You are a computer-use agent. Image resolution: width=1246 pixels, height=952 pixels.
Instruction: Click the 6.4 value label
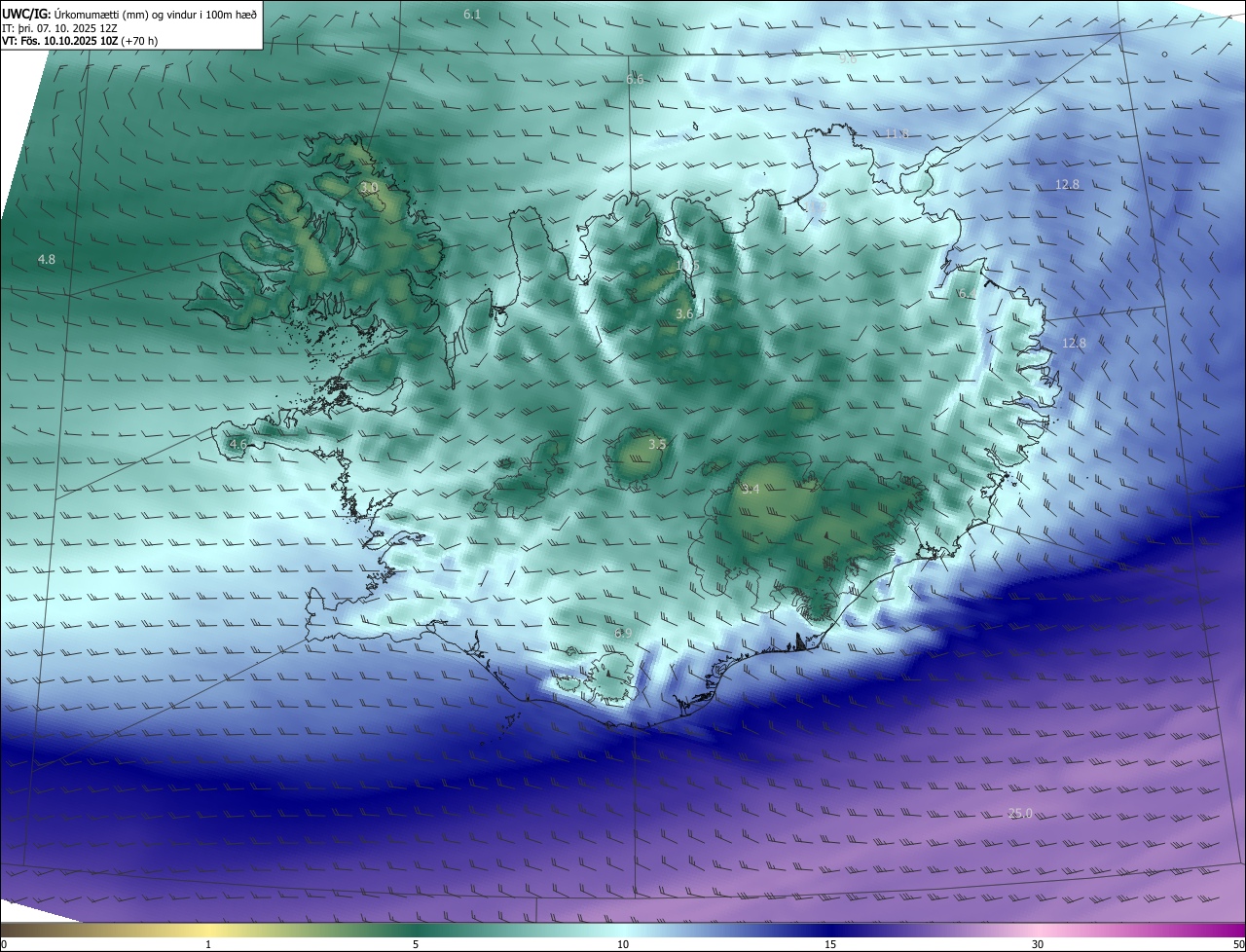coord(967,294)
